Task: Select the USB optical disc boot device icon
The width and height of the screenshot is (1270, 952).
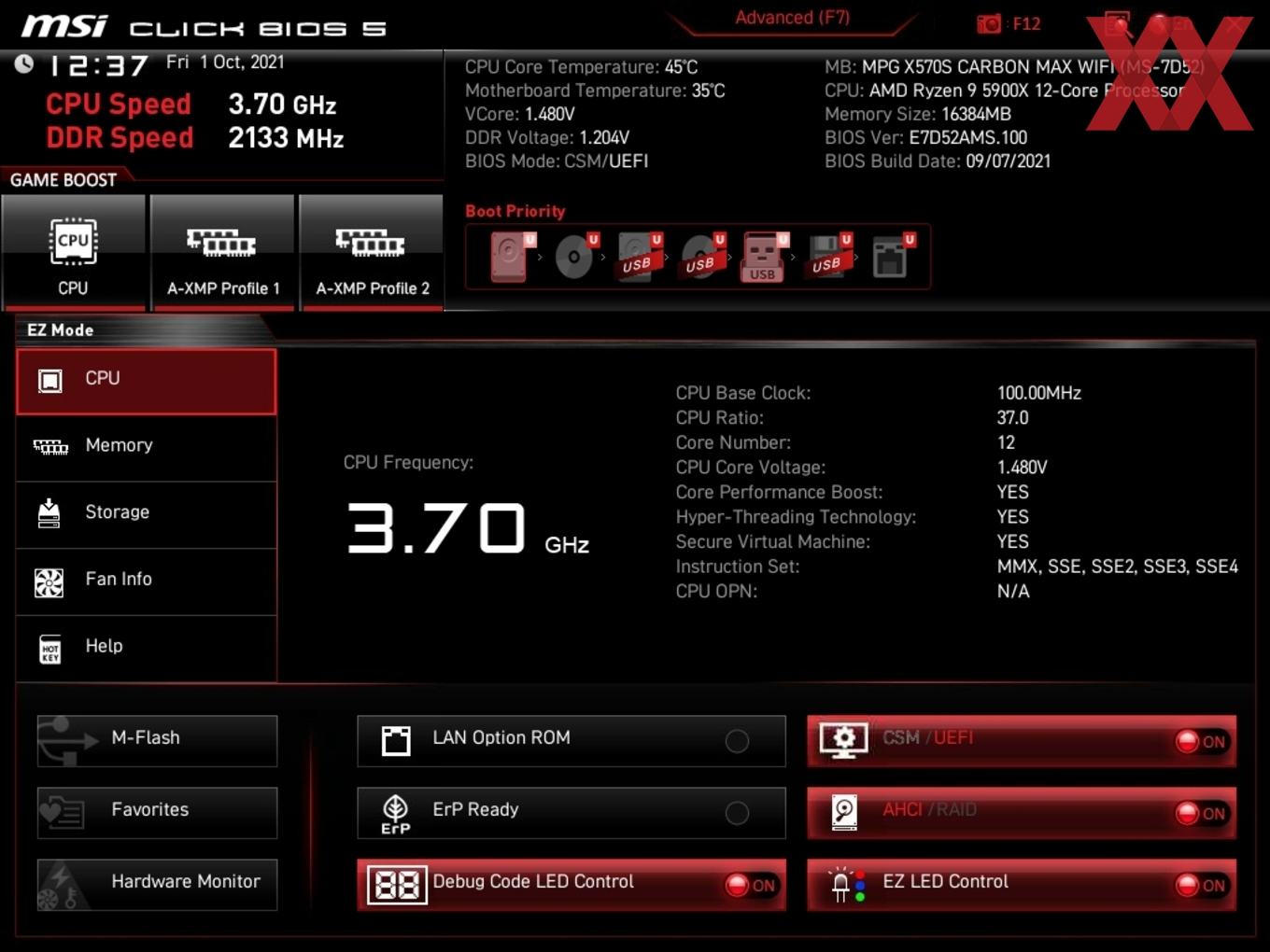Action: pyautogui.click(x=702, y=257)
